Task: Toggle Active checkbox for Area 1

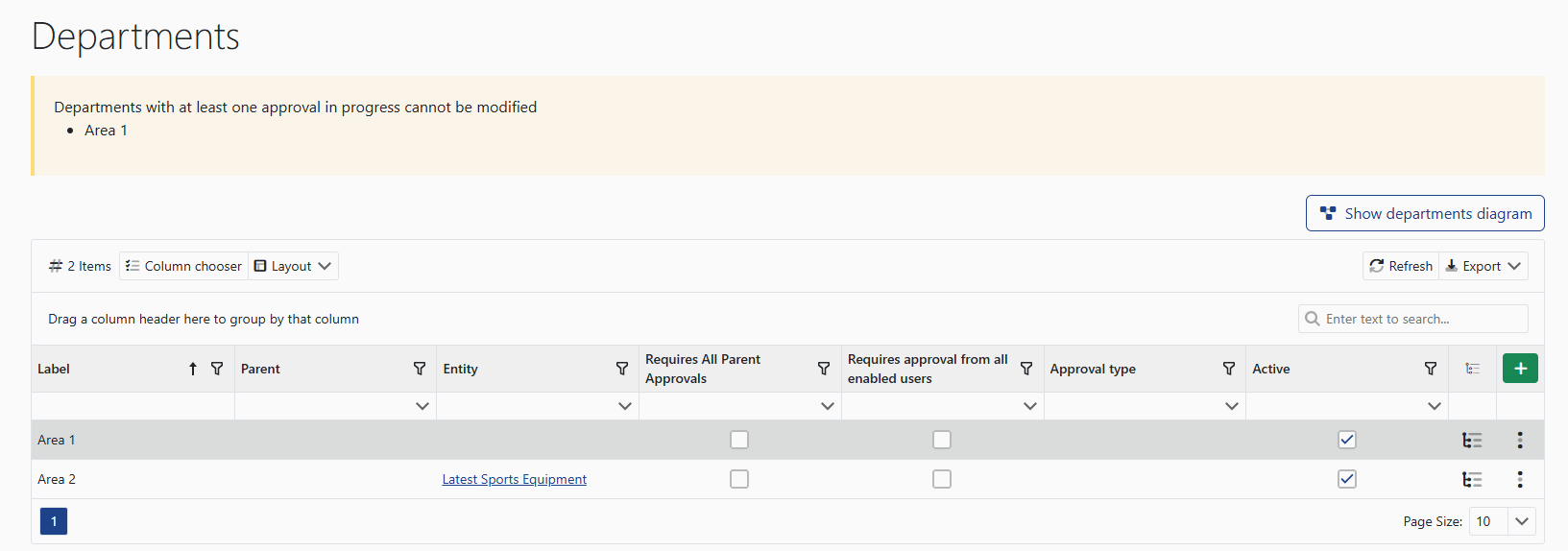Action: click(x=1347, y=440)
